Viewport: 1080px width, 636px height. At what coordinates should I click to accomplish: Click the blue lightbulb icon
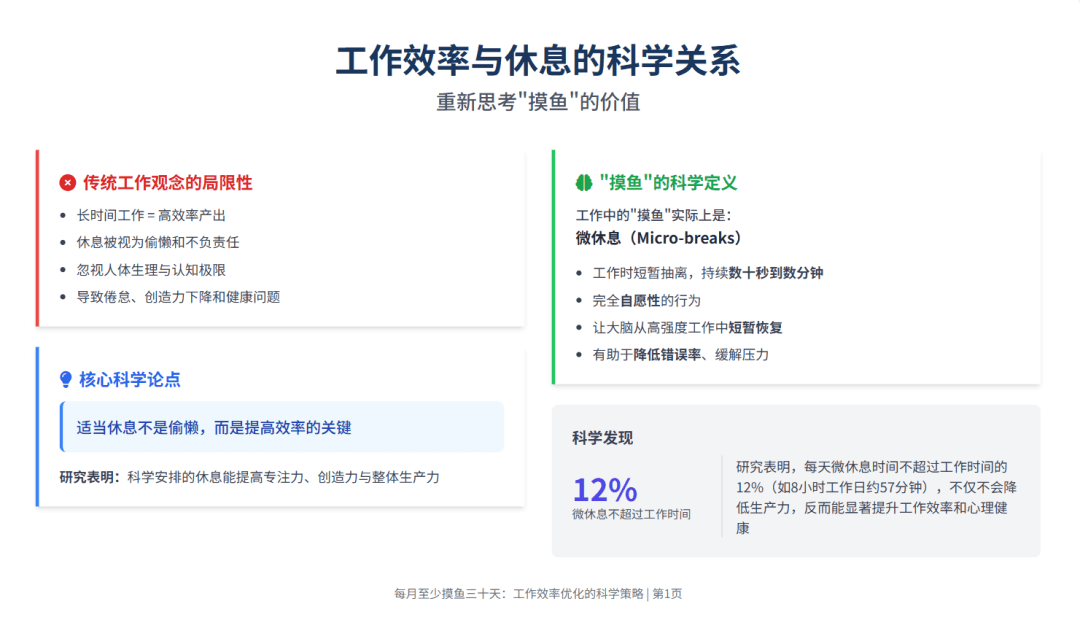click(67, 379)
